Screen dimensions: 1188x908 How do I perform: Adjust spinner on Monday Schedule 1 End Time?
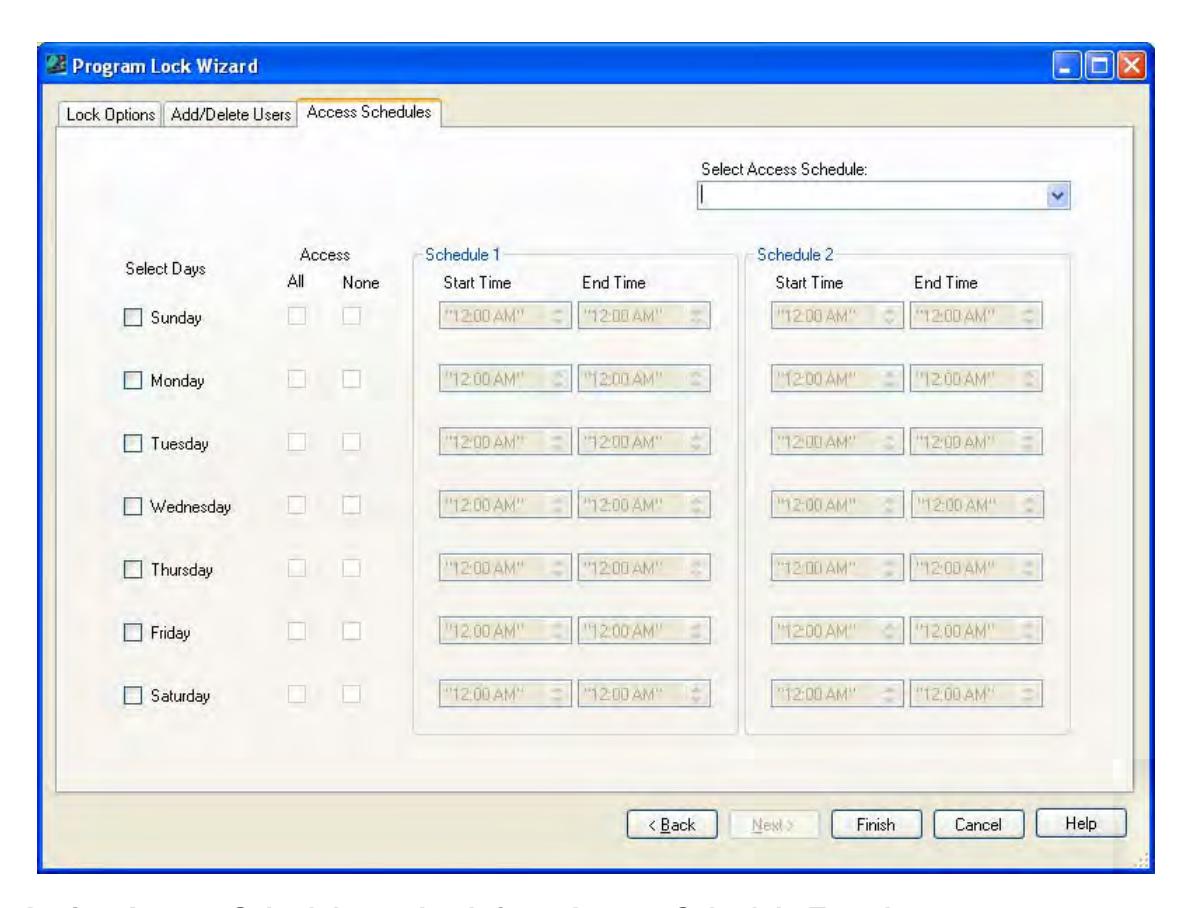pyautogui.click(x=697, y=378)
